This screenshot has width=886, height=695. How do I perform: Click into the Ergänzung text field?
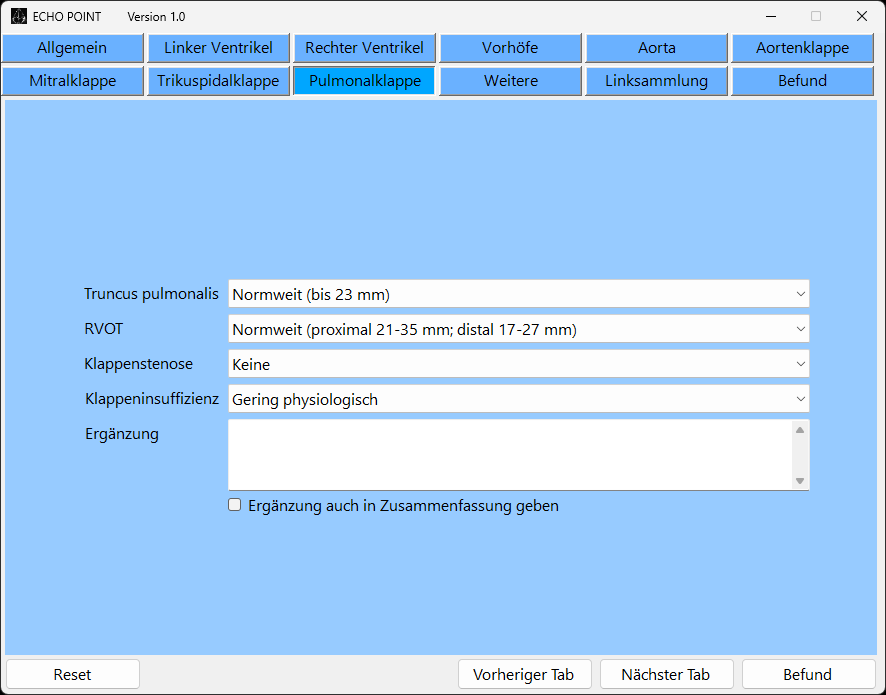[x=508, y=455]
